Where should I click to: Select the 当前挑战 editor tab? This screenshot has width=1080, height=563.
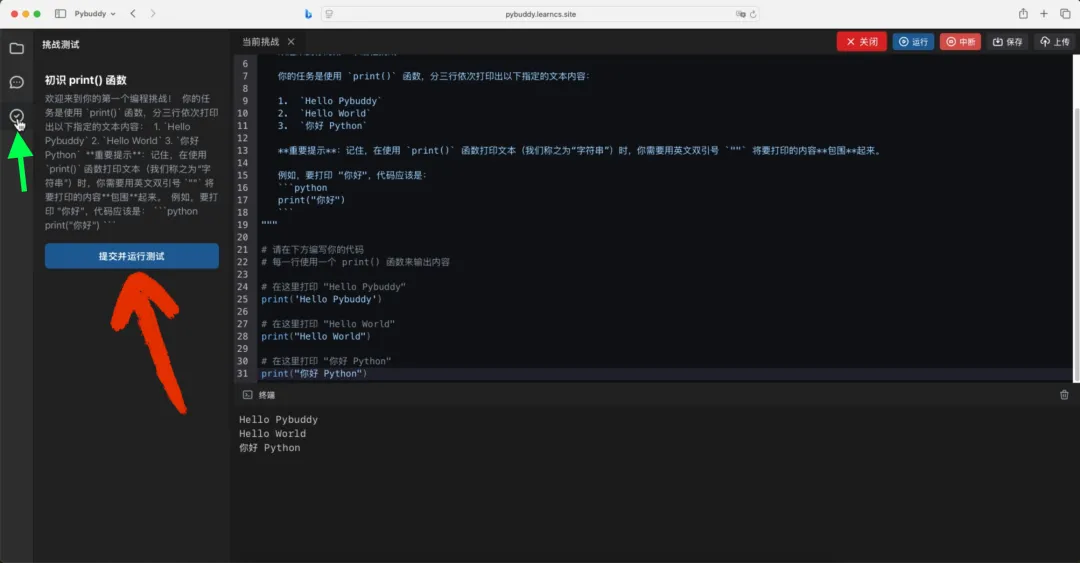click(260, 42)
